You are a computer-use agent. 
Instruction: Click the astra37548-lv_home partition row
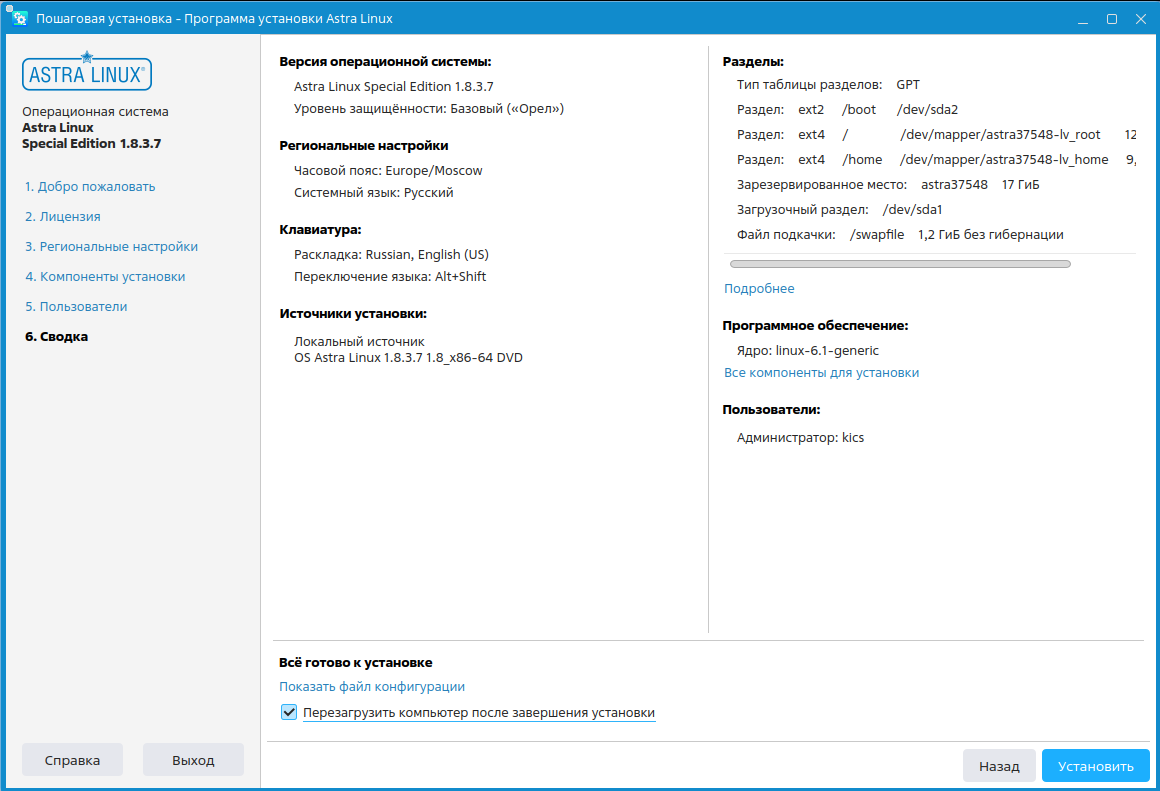pos(937,160)
